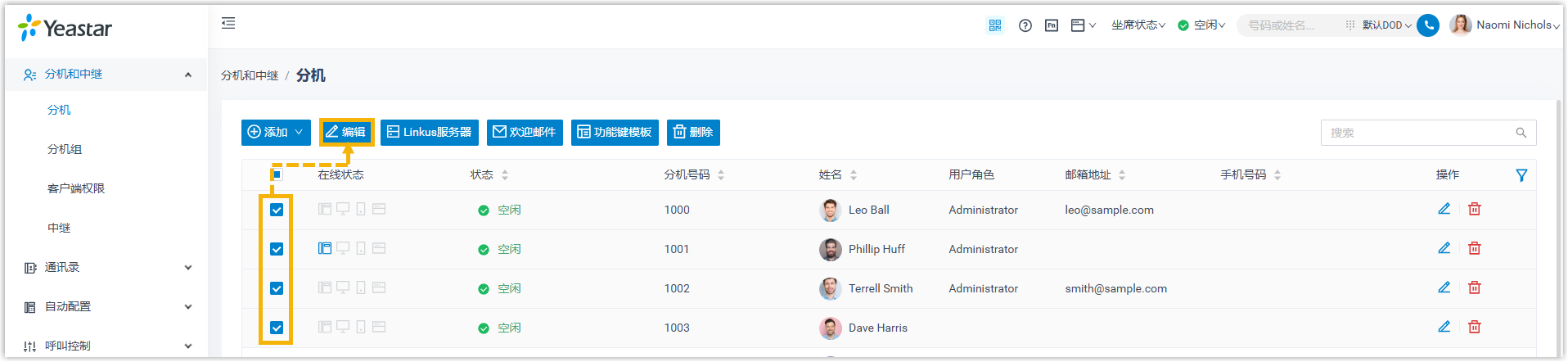Go to 中继 in the sidebar
This screenshot has width=1568, height=362.
(x=59, y=229)
